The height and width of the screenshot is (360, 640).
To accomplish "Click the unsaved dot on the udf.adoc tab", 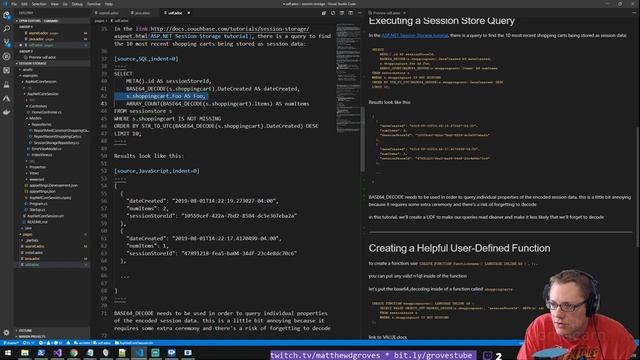I will (x=189, y=13).
